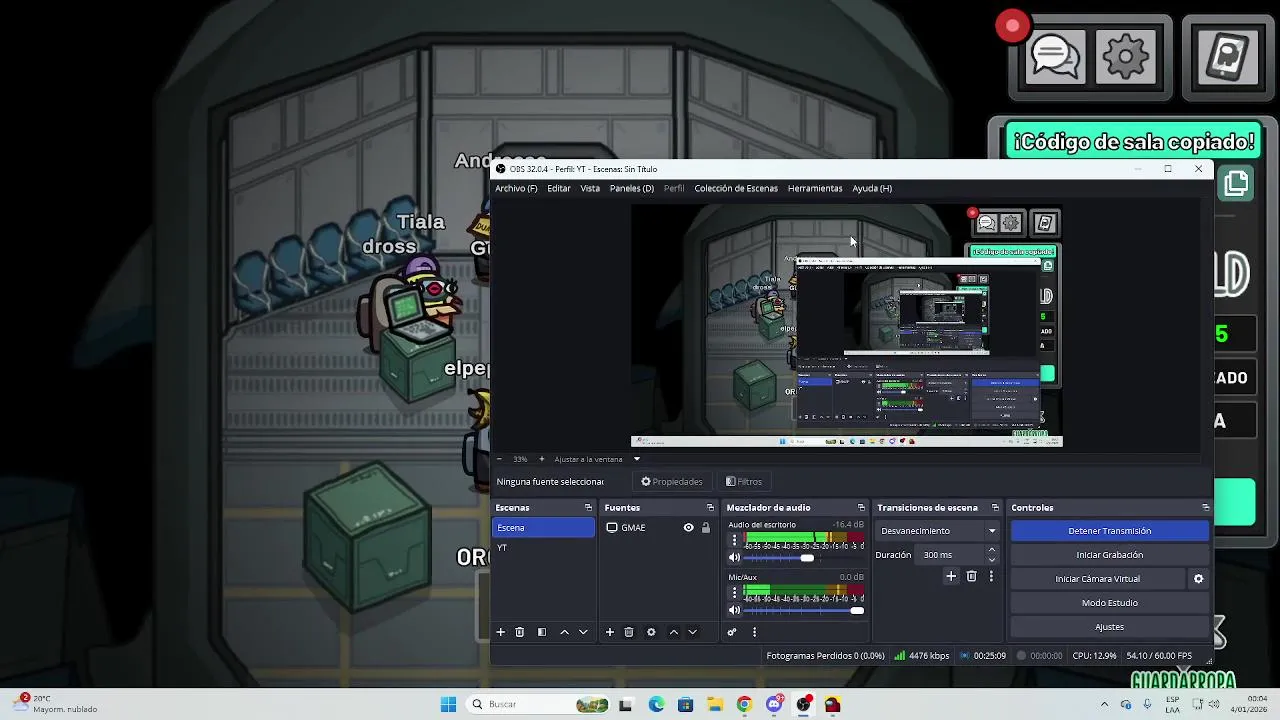Pop out the Mezclador de audio dock
The height and width of the screenshot is (720, 1280).
click(861, 508)
